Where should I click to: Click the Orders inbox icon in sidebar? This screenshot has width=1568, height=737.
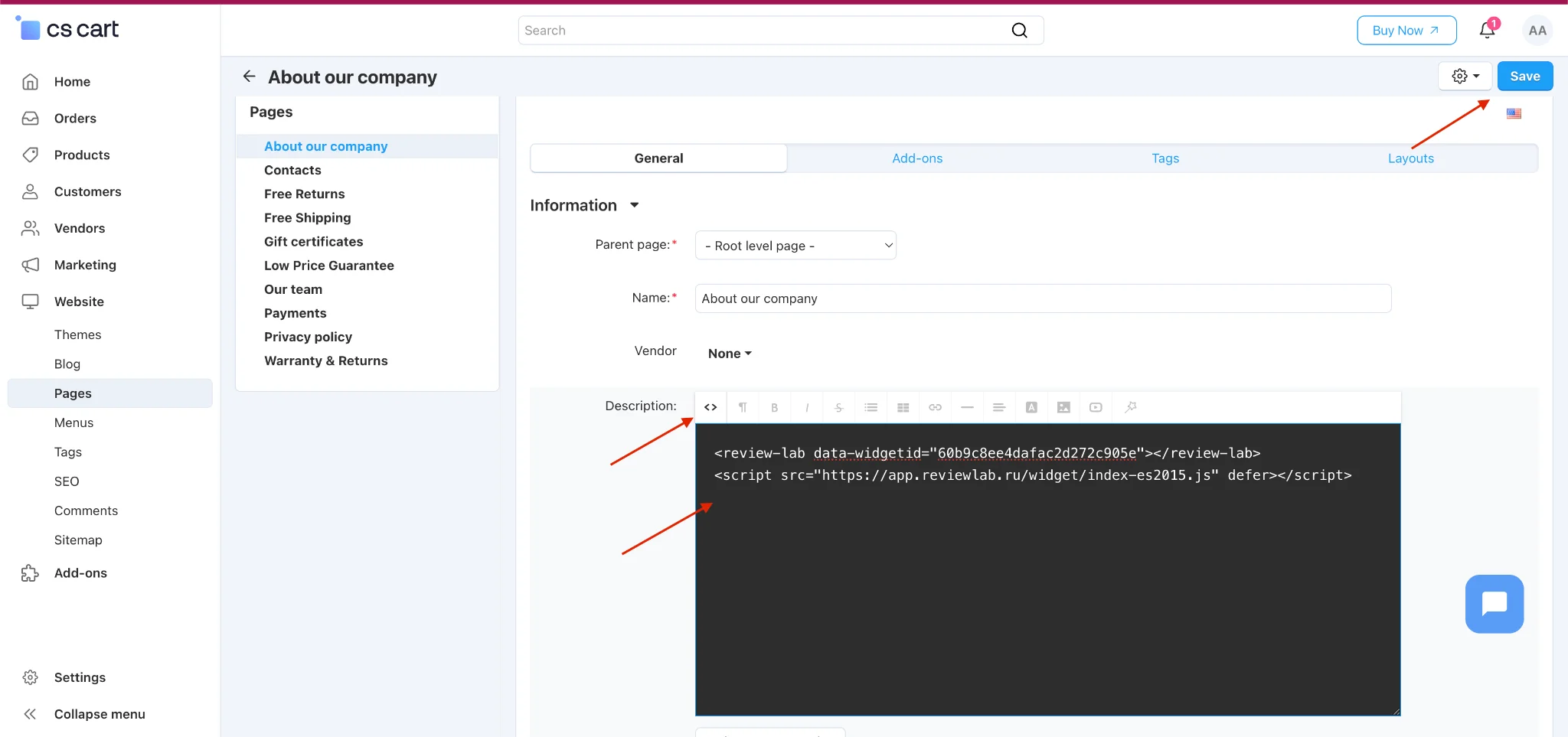tap(31, 119)
